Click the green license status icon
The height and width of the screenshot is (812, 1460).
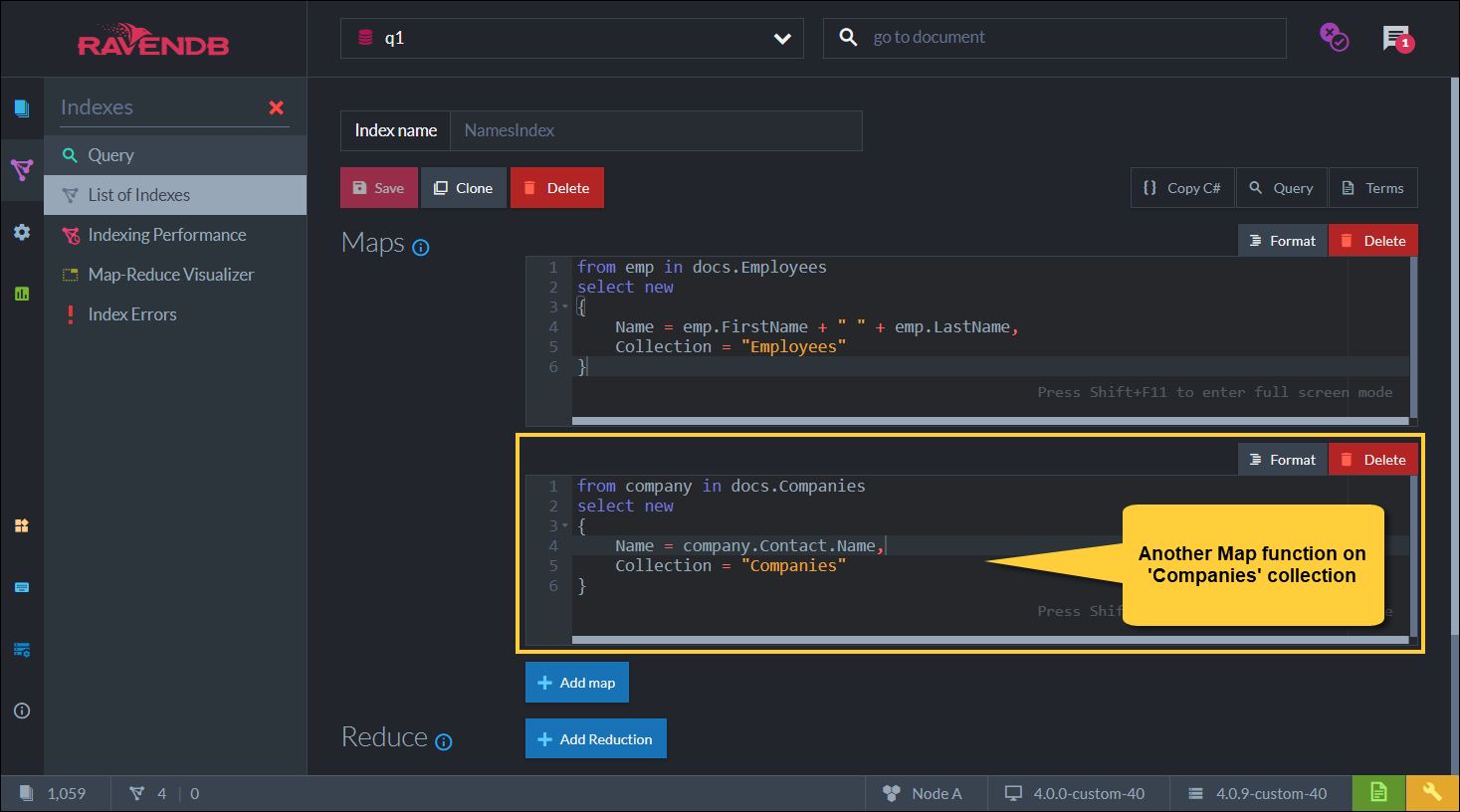tap(1378, 793)
